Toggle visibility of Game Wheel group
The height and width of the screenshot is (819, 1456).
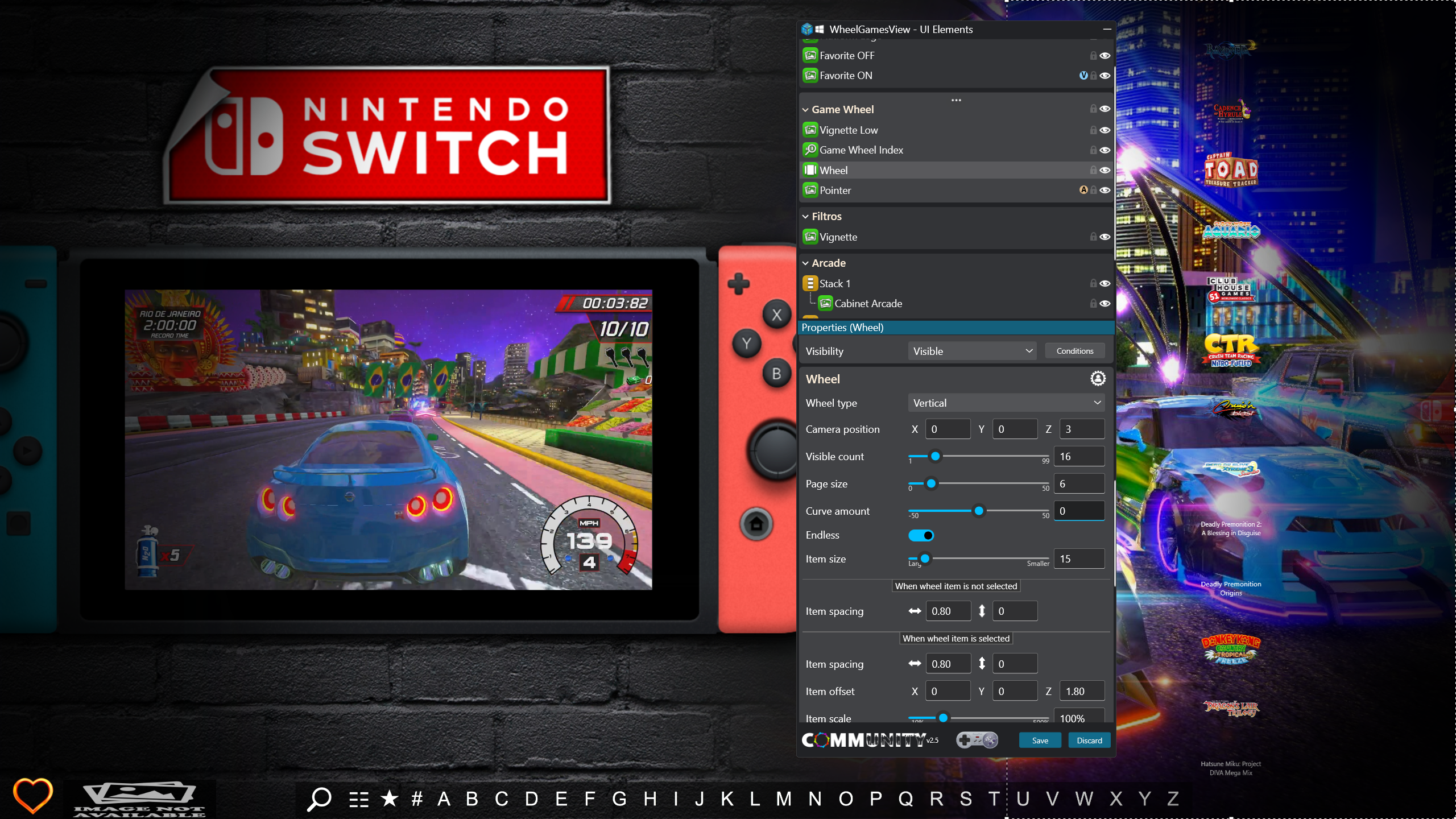click(1105, 109)
